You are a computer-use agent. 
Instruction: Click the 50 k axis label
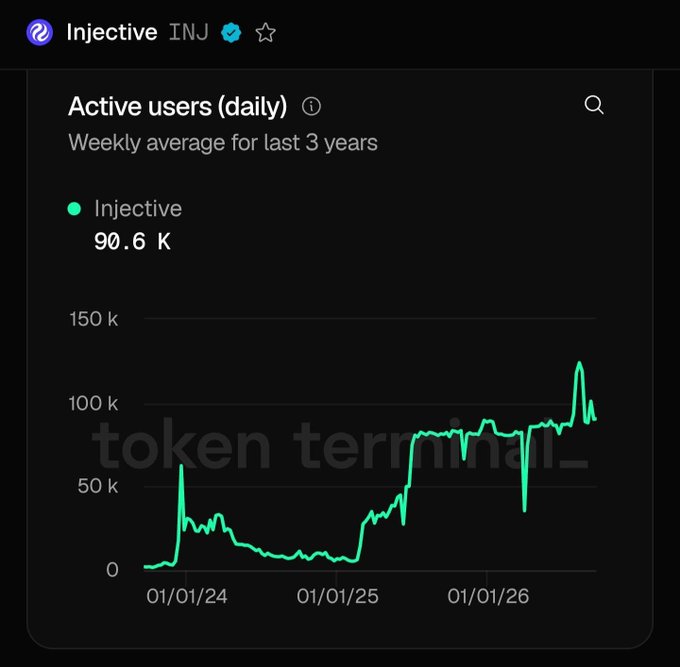[x=98, y=486]
